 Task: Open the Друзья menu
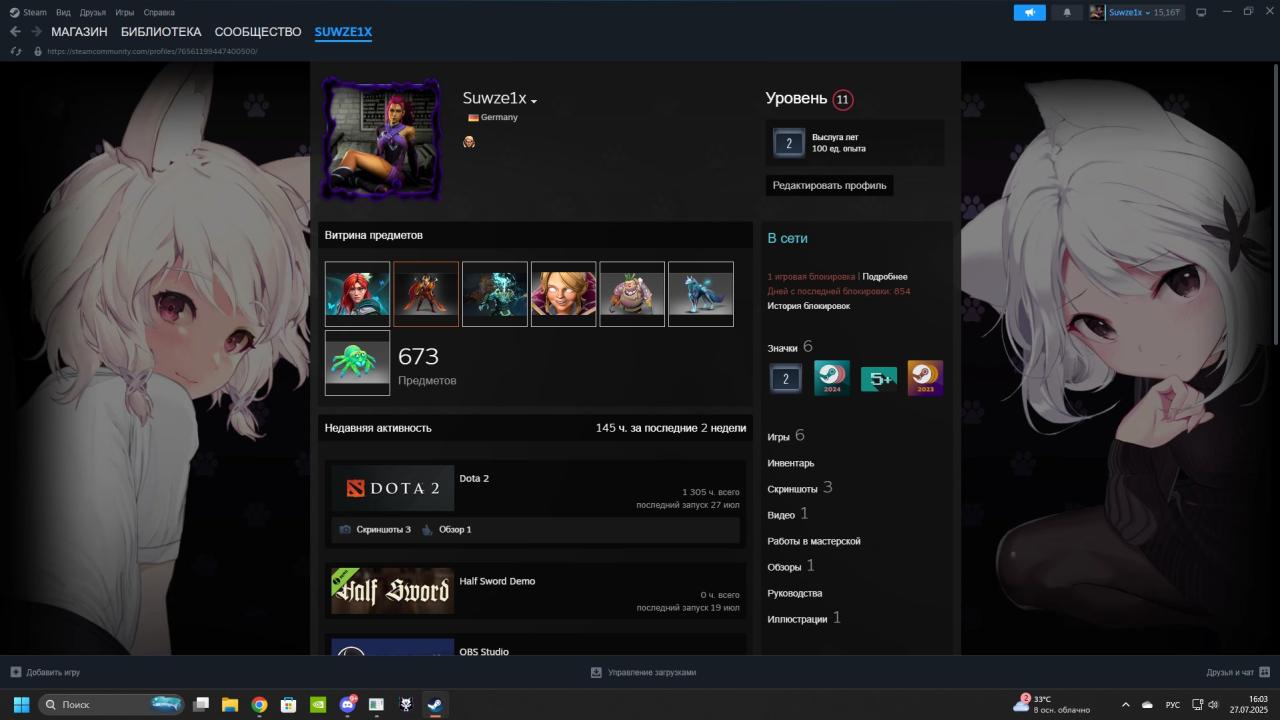pyautogui.click(x=92, y=13)
